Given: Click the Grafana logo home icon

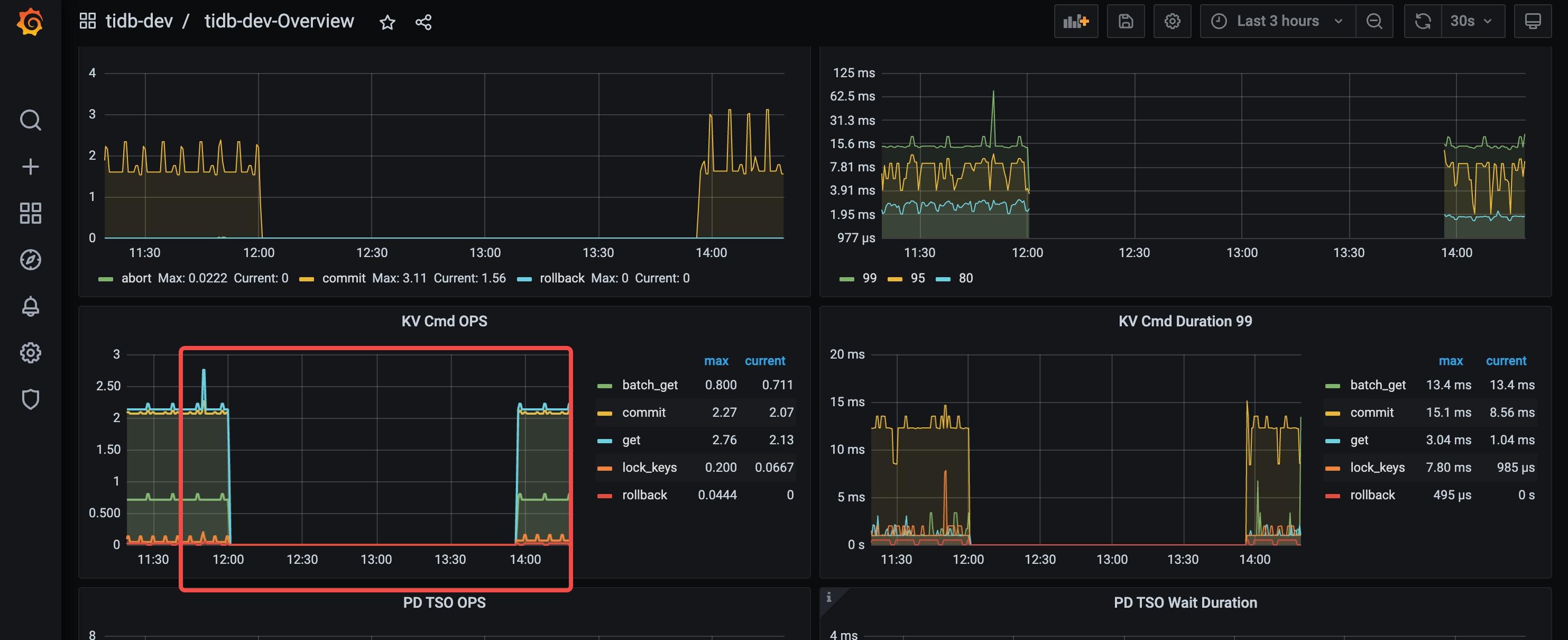Looking at the screenshot, I should [30, 22].
